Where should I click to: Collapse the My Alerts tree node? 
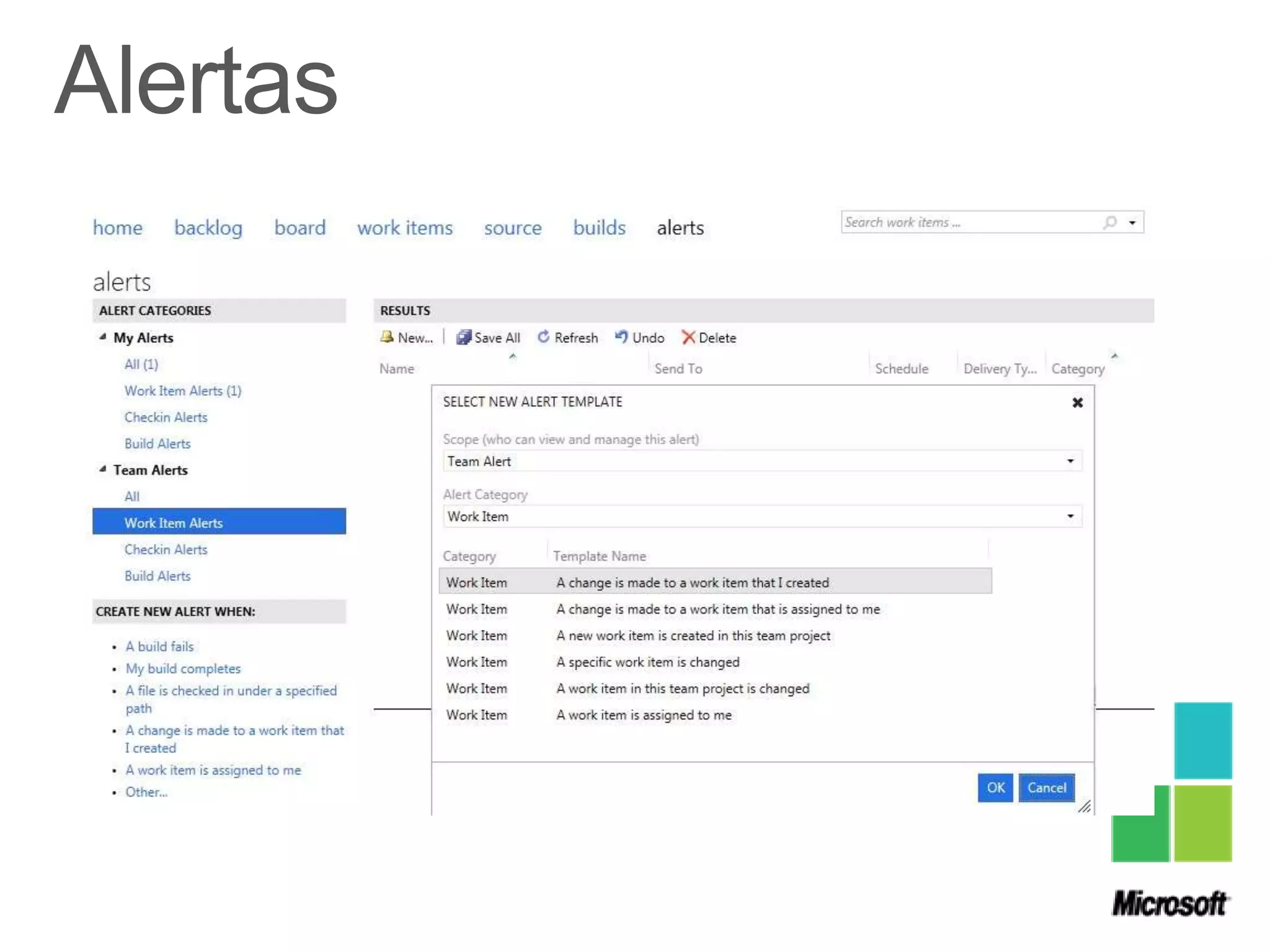(x=103, y=337)
